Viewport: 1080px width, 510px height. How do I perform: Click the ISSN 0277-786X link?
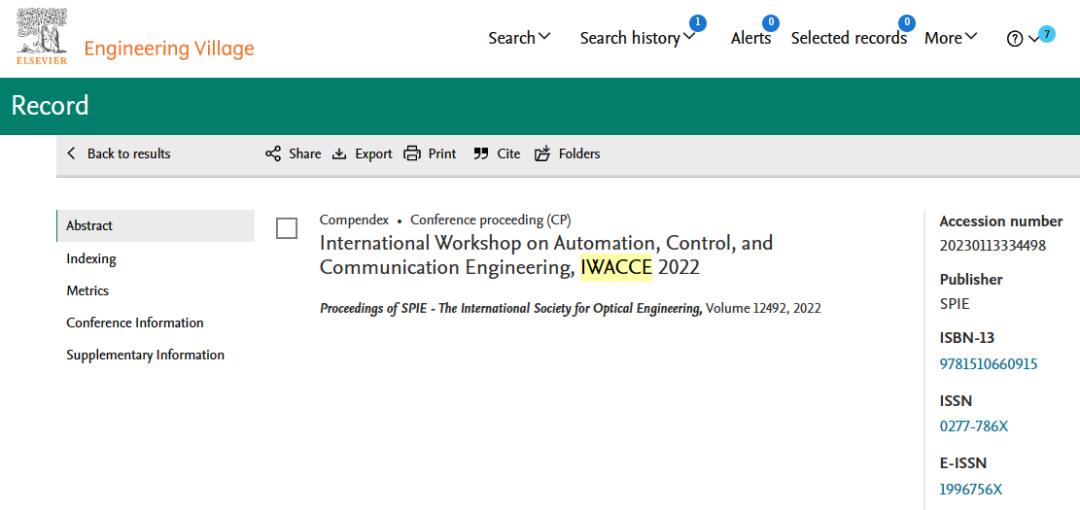pos(974,426)
